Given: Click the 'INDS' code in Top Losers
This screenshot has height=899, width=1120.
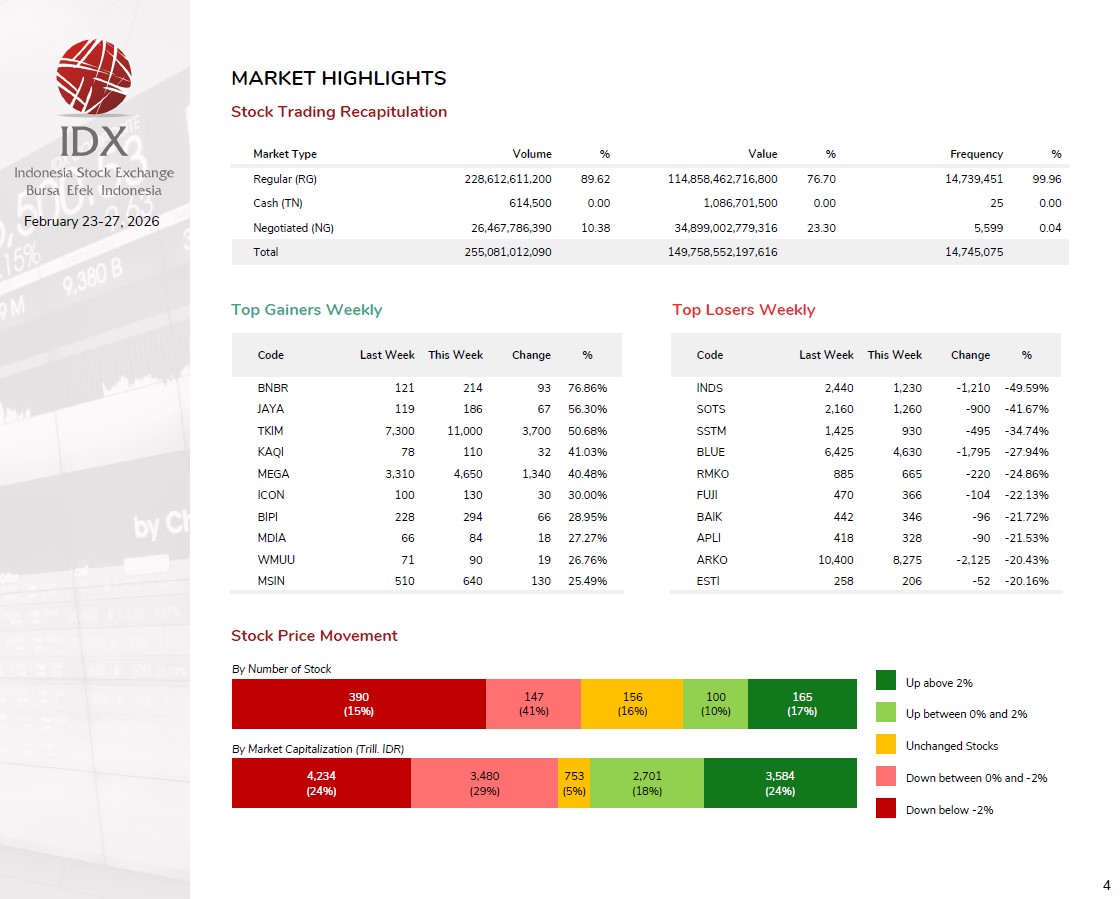Looking at the screenshot, I should point(709,388).
